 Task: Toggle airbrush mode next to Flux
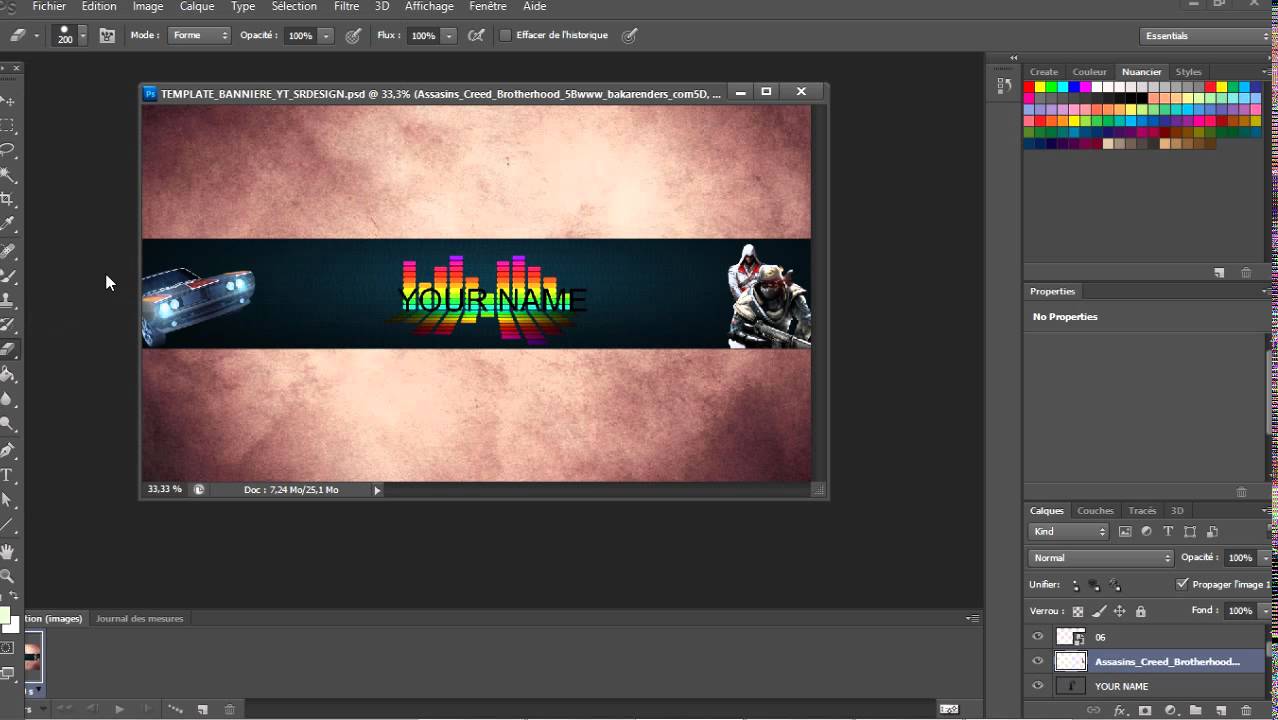pyautogui.click(x=477, y=35)
